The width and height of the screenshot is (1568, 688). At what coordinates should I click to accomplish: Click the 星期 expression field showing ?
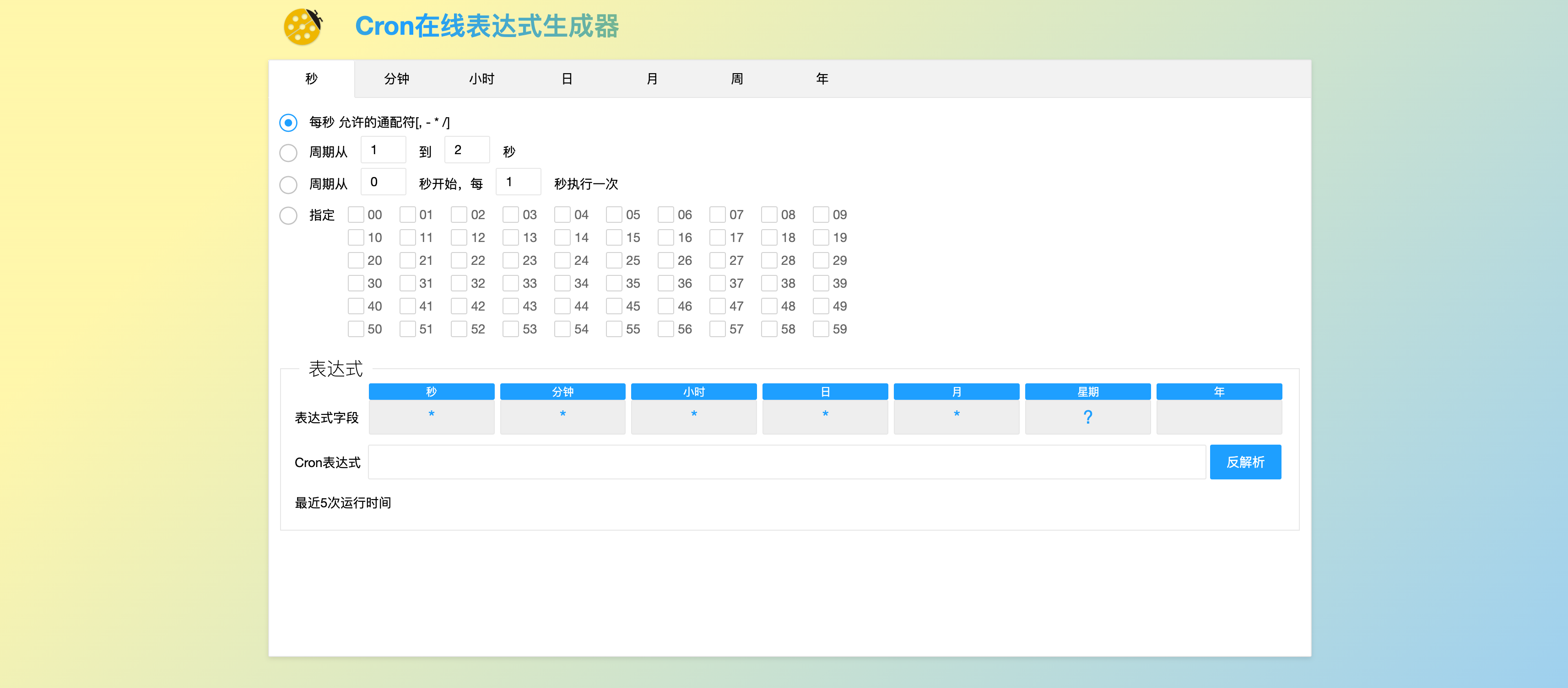point(1088,417)
